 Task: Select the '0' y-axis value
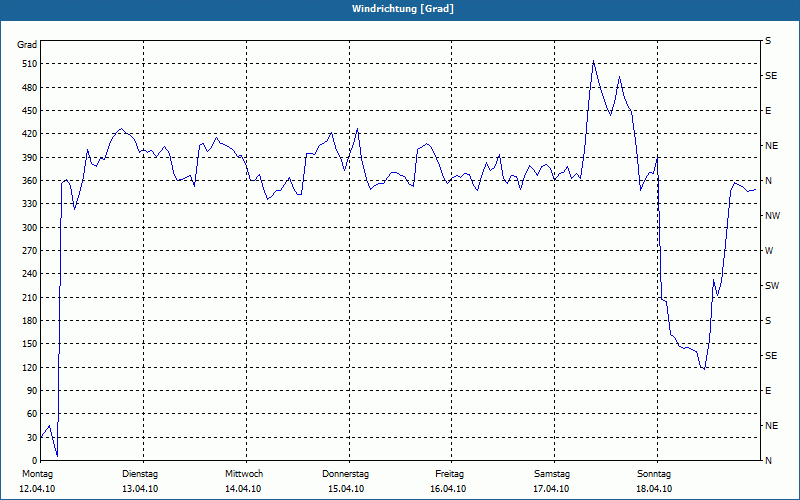point(35,461)
